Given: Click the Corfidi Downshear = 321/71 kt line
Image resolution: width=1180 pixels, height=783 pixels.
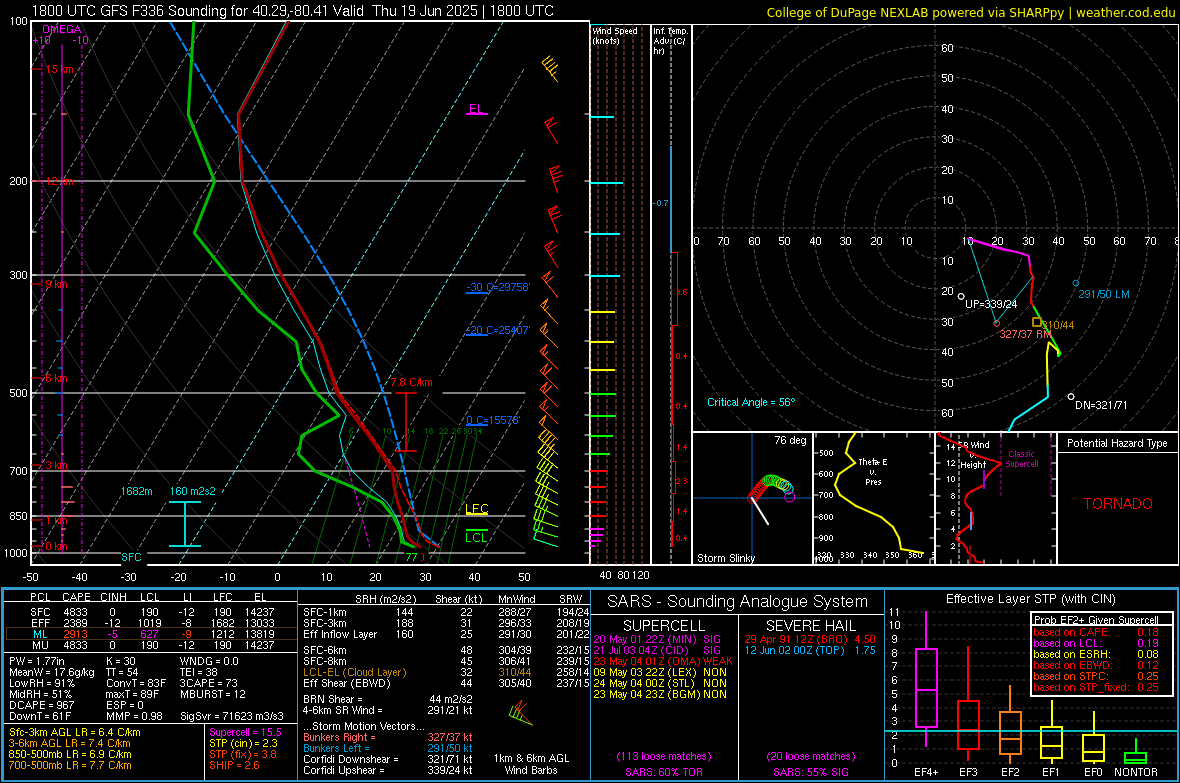Looking at the screenshot, I should tap(388, 759).
